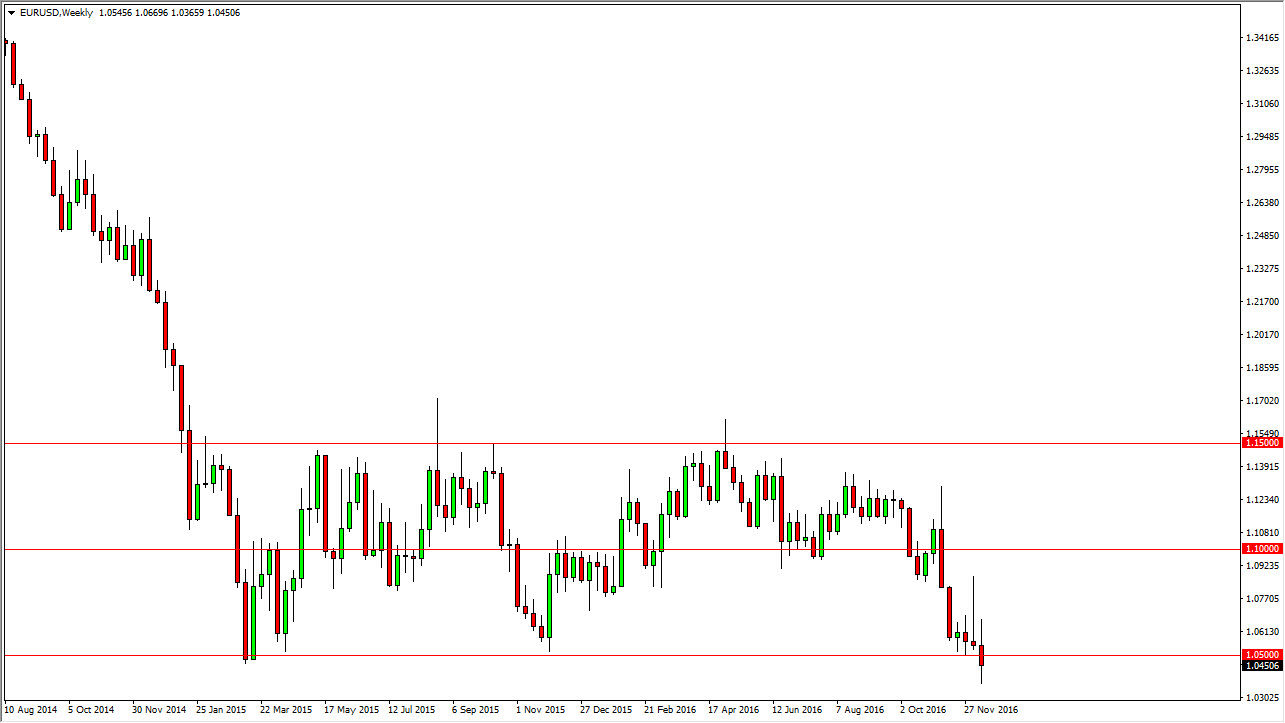Click the 30 Nov 2014 date label

[159, 710]
